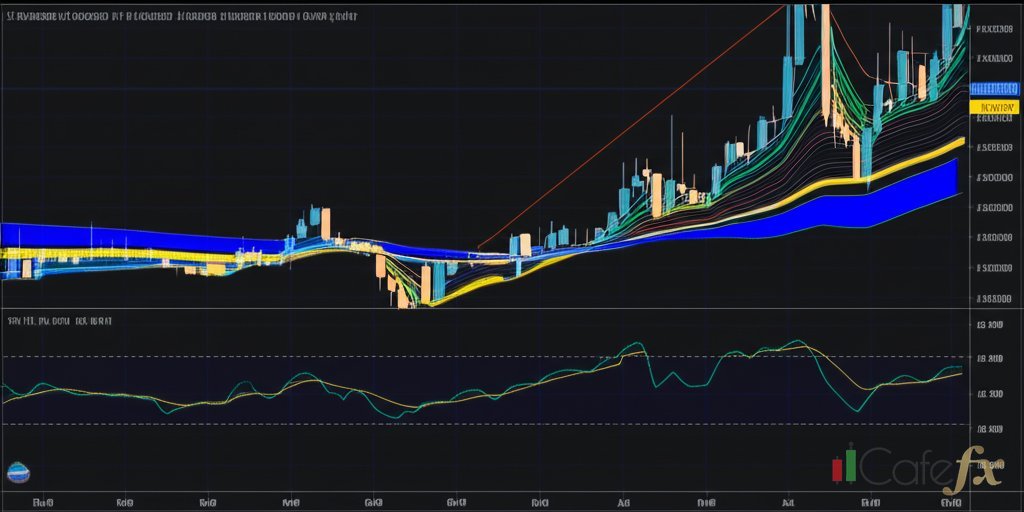Select the yellow highlighted price label on the price axis
Image resolution: width=1024 pixels, height=512 pixels.
pyautogui.click(x=994, y=107)
